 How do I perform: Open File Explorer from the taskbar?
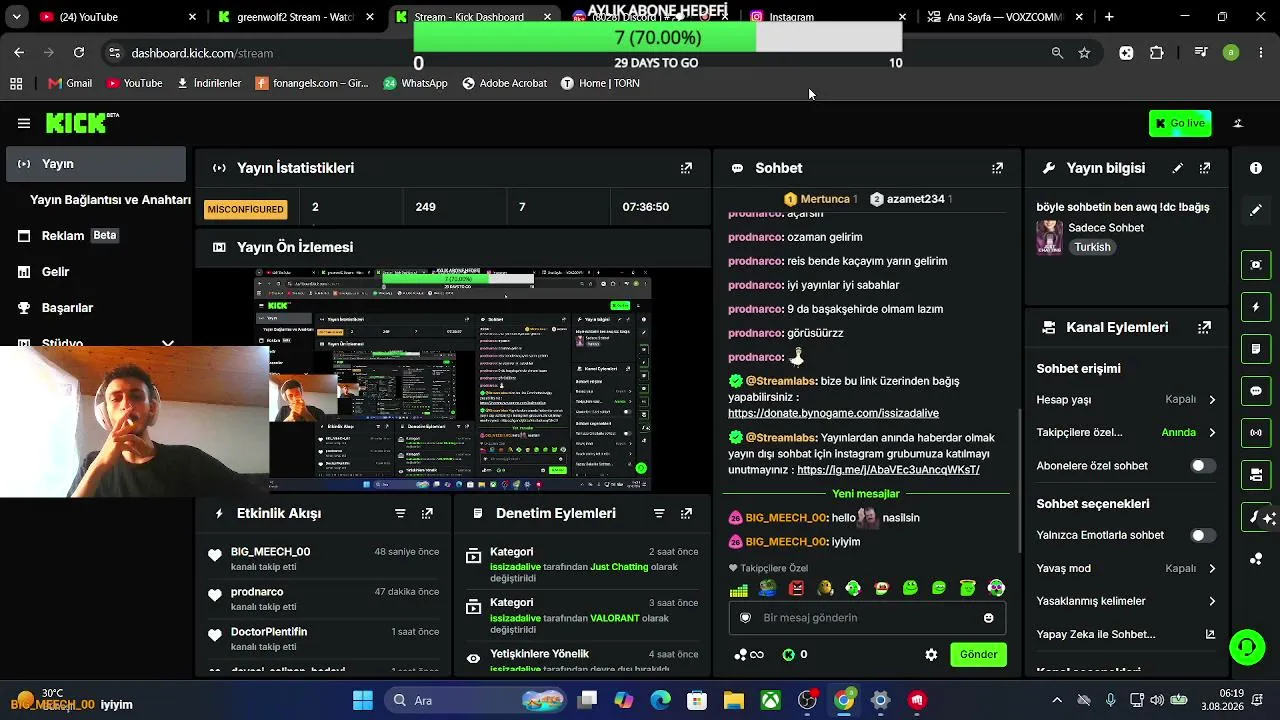click(734, 700)
